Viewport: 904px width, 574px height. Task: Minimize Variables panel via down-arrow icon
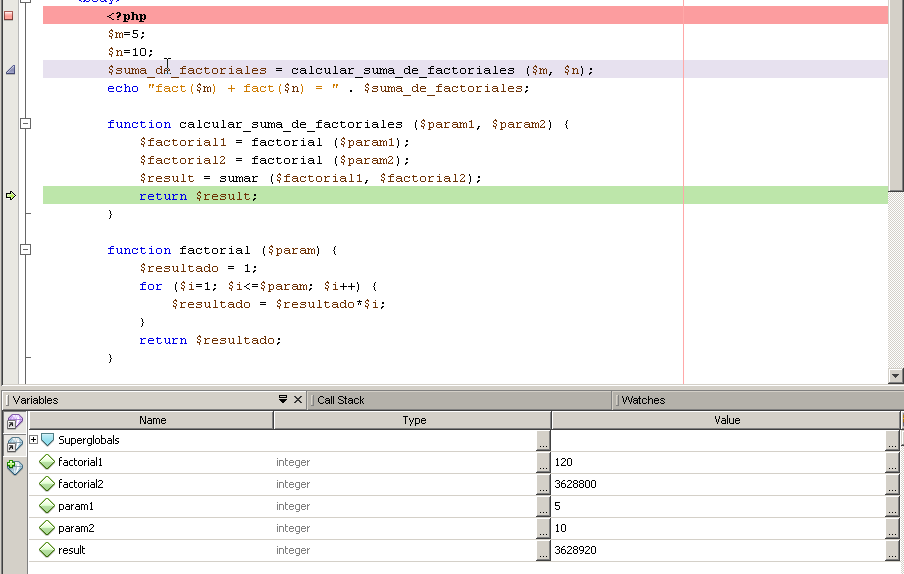click(x=283, y=400)
